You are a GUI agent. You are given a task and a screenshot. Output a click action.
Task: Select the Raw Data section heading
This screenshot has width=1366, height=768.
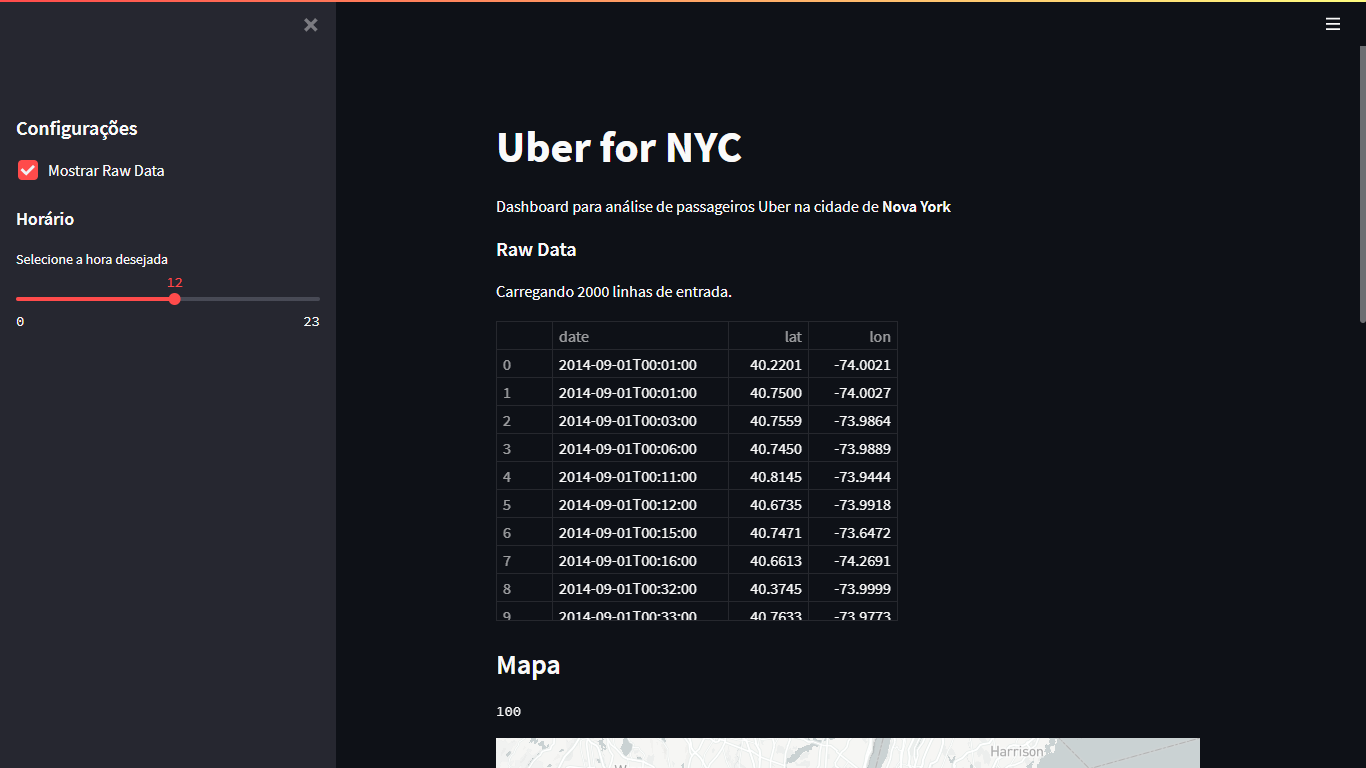pyautogui.click(x=536, y=249)
